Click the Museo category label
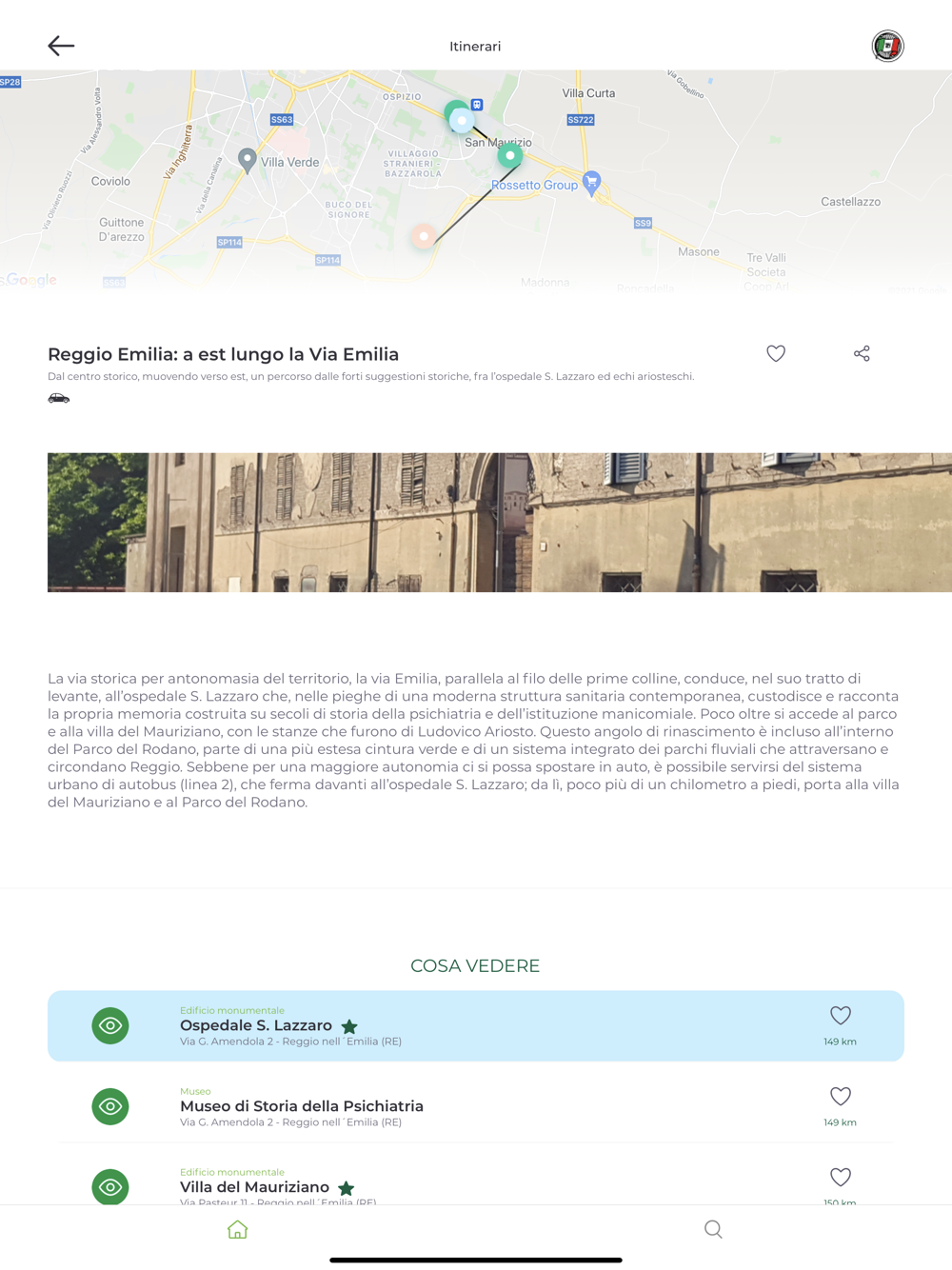The height and width of the screenshot is (1270, 952). coord(195,1091)
